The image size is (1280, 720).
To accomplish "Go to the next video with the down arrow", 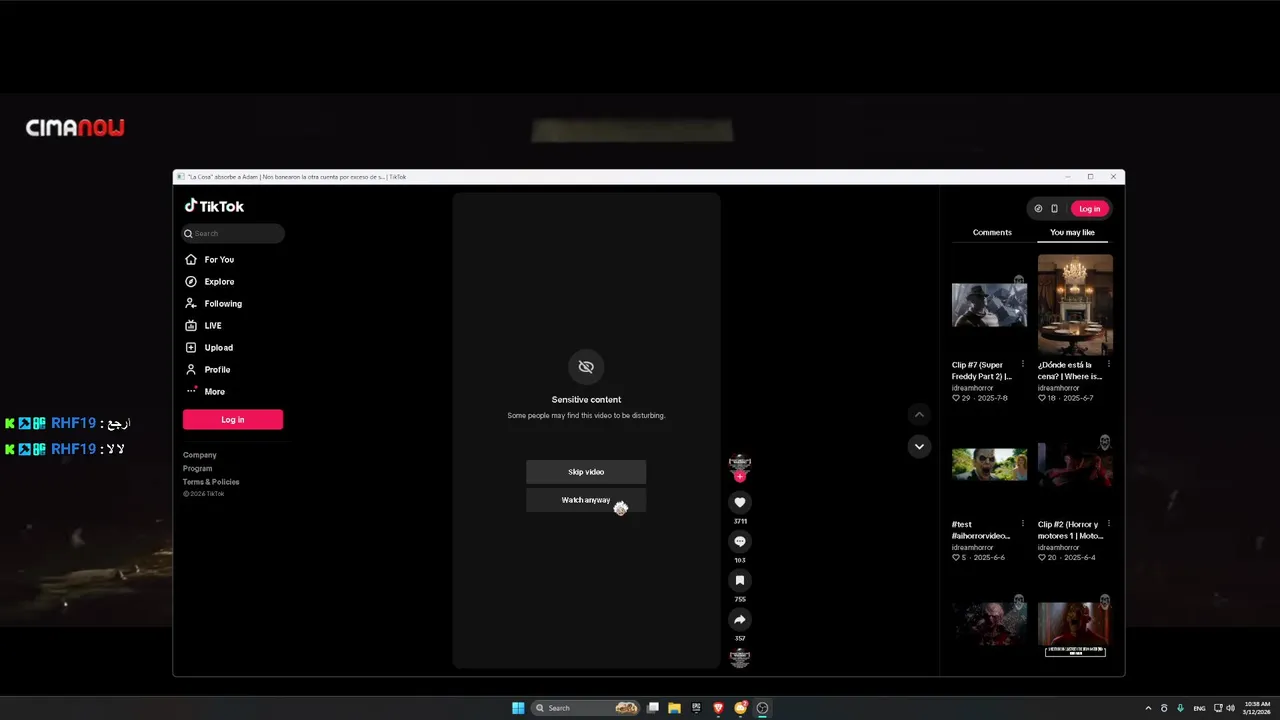I will (919, 446).
